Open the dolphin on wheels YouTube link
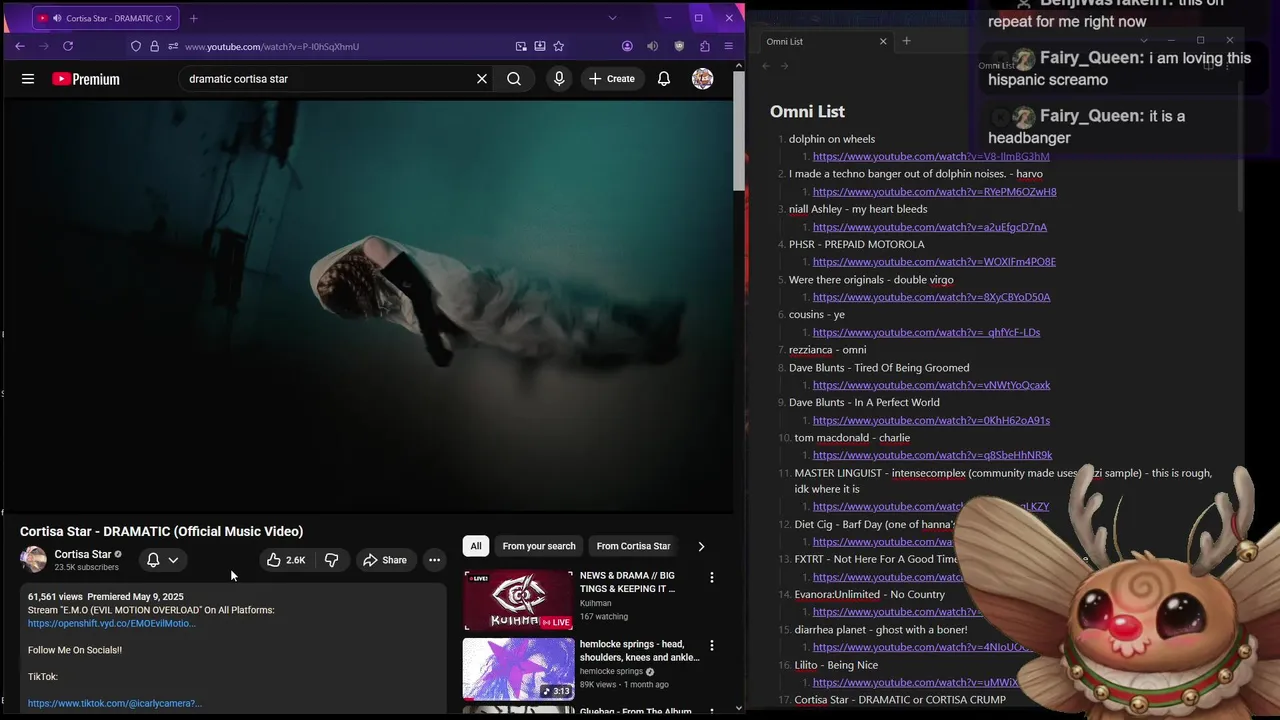1280x720 pixels. [x=931, y=156]
